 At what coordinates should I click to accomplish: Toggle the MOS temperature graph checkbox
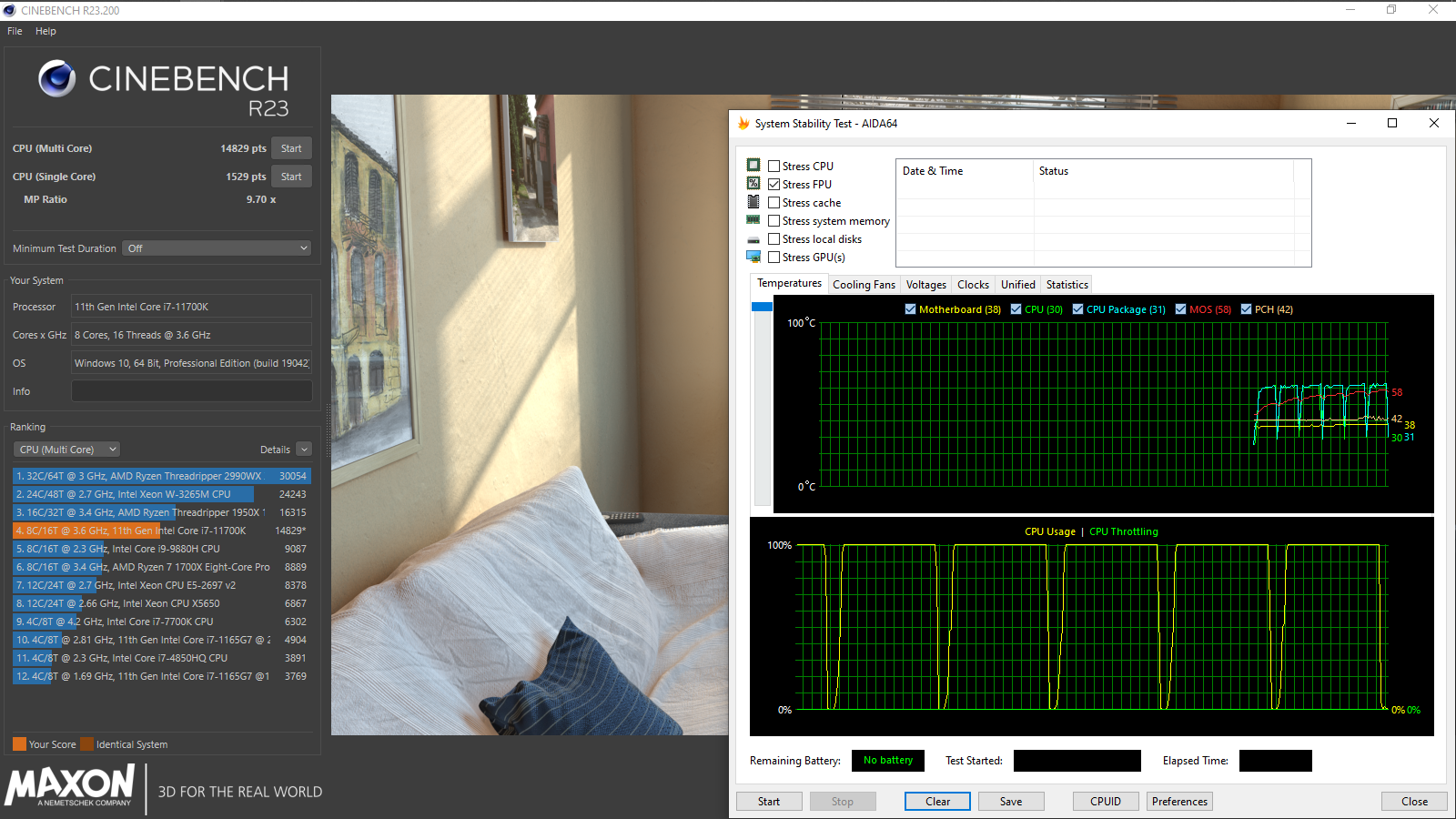[x=1180, y=309]
